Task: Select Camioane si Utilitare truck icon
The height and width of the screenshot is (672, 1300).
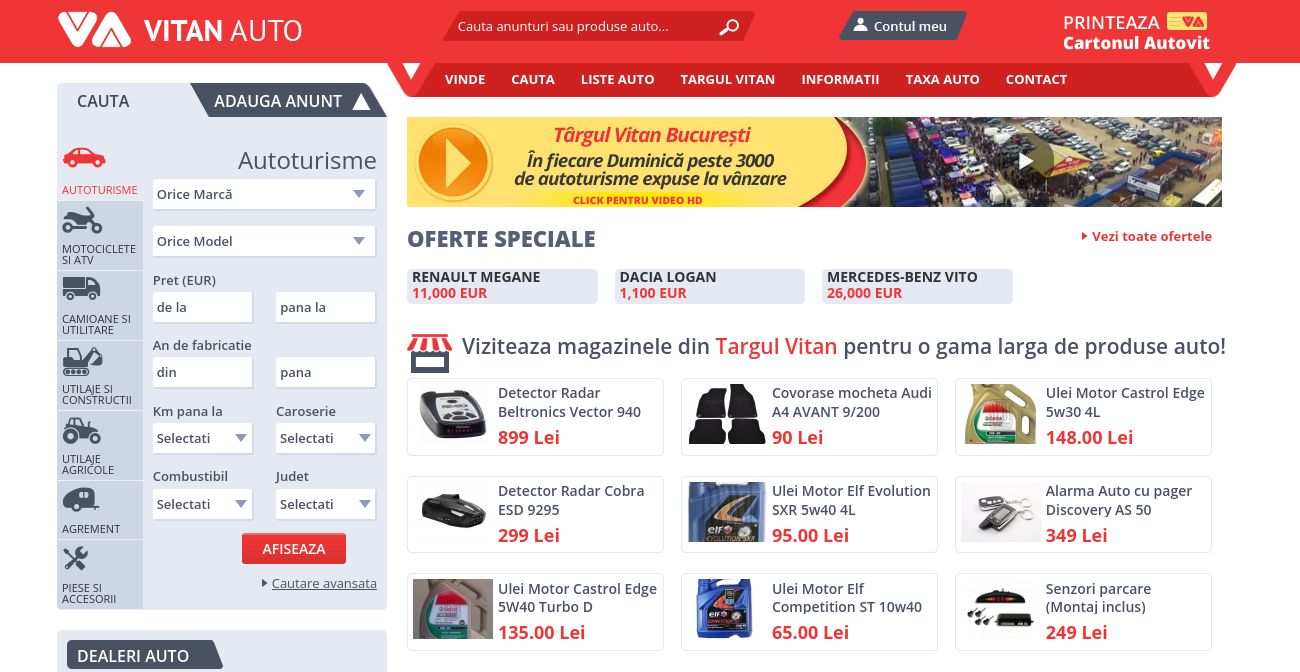Action: [x=81, y=288]
